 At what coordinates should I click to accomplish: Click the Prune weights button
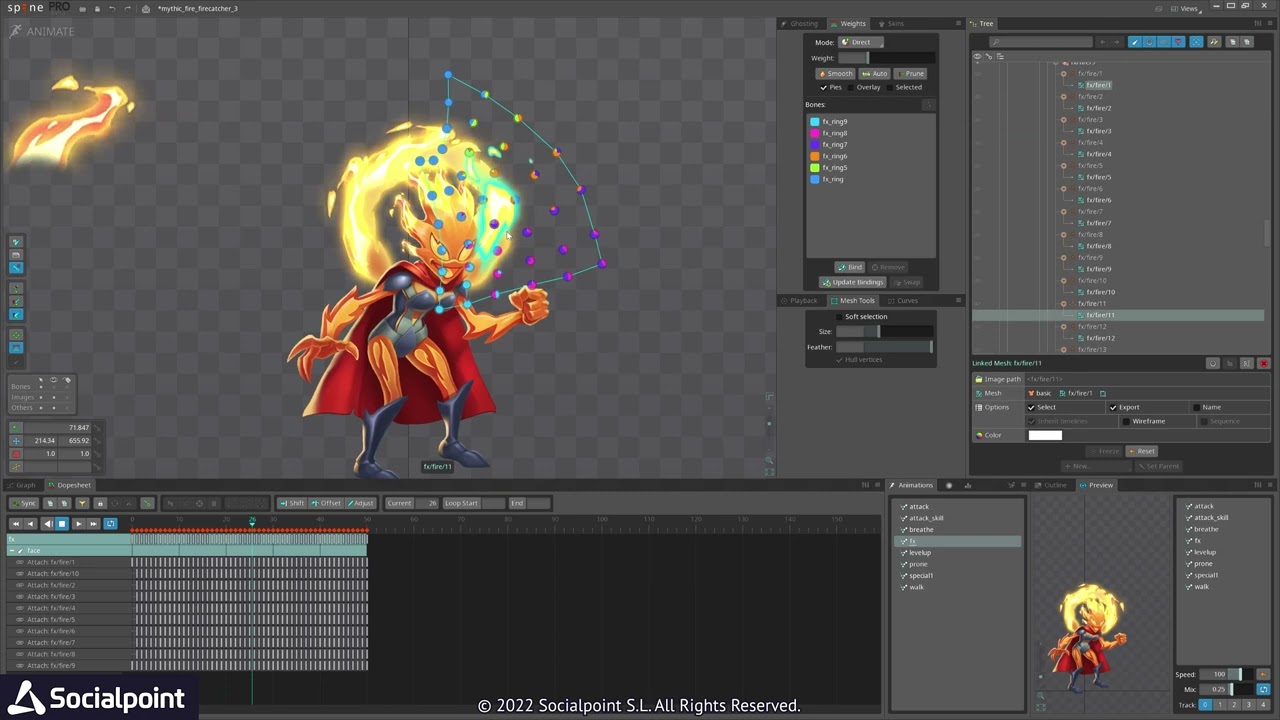pos(911,73)
